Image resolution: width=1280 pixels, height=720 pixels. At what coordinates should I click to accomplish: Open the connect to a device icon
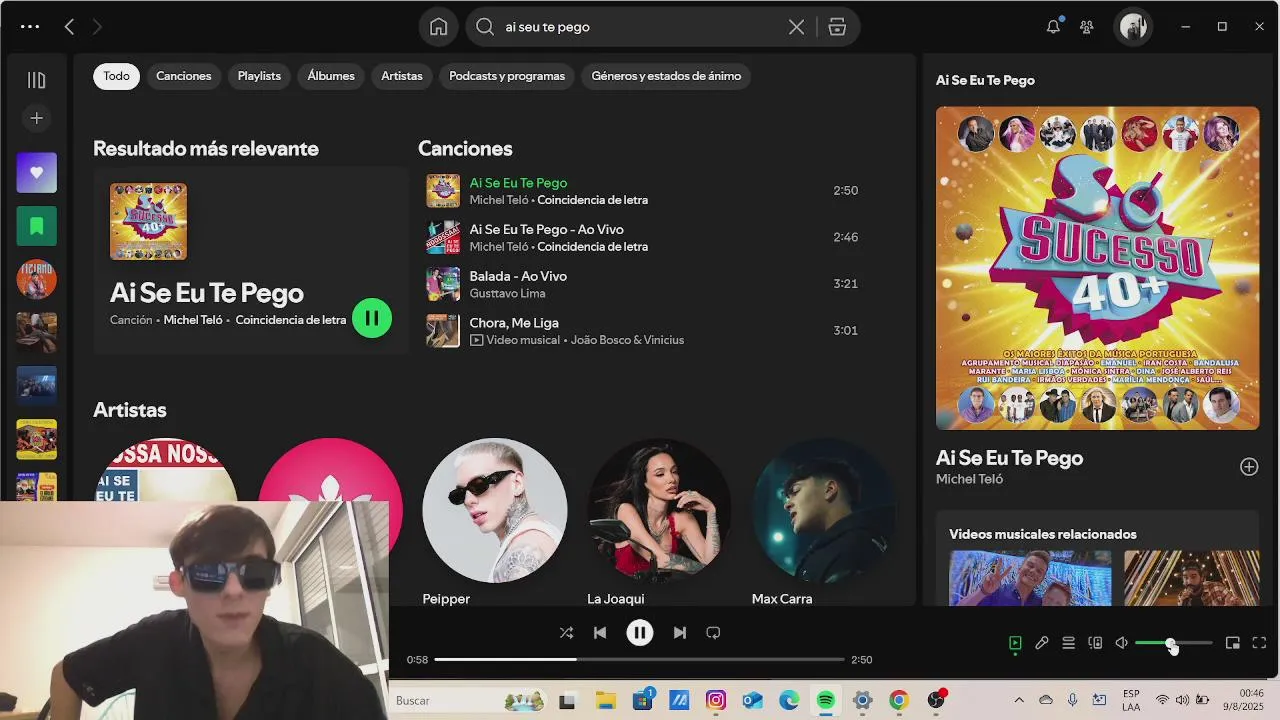[1095, 643]
